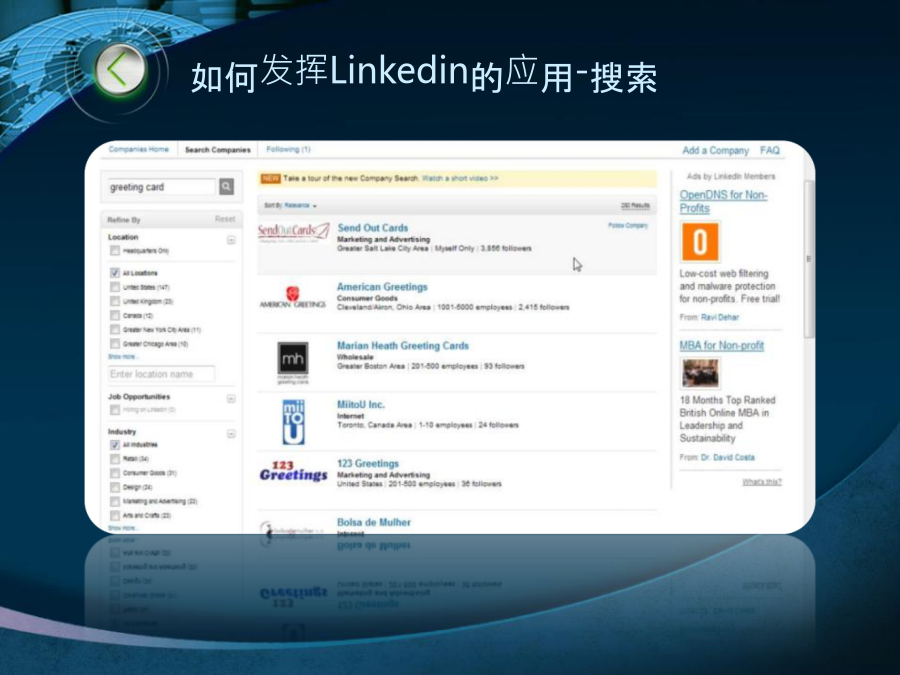Click the page vertical scrollbar thumb

coord(809,259)
